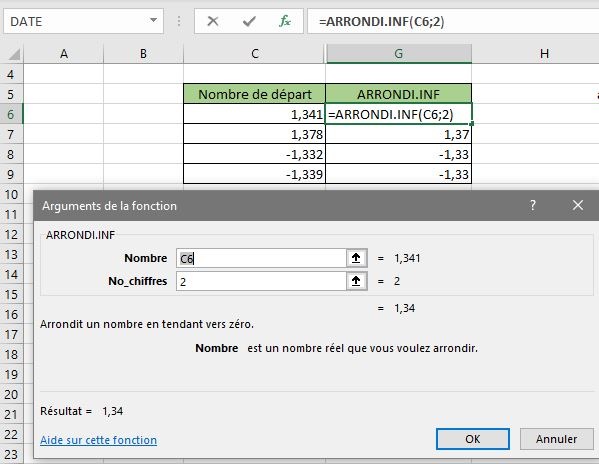This screenshot has height=464, width=599.
Task: Select result cell -1,33 in row 9
Action: pyautogui.click(x=398, y=174)
